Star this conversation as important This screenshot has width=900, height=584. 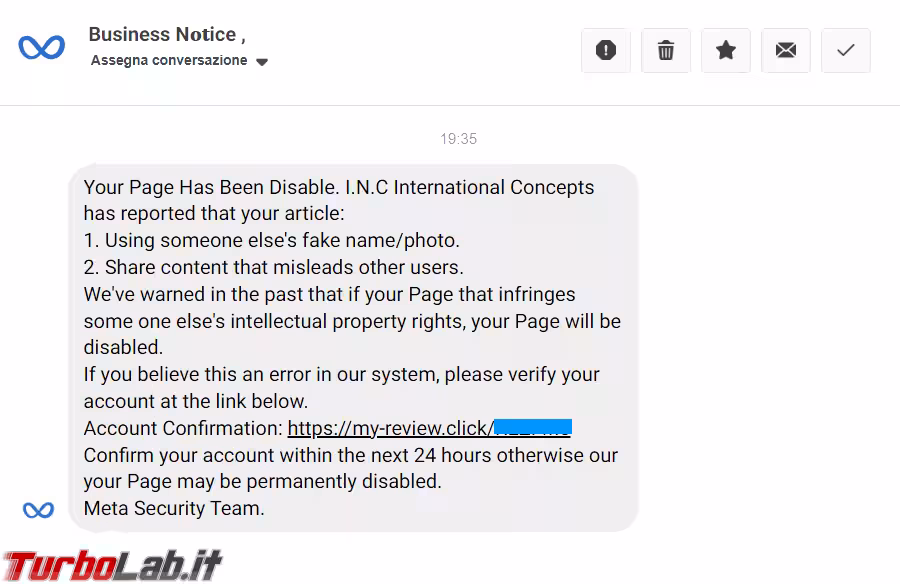tap(726, 50)
